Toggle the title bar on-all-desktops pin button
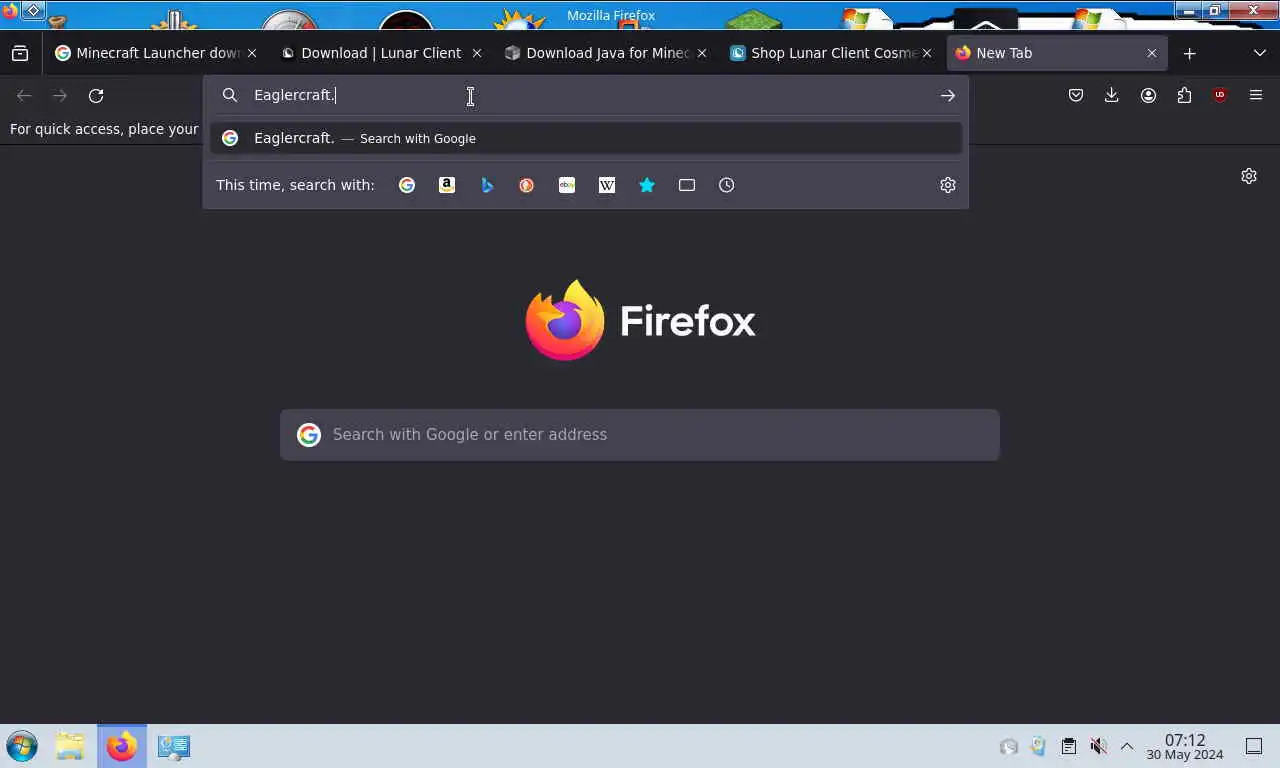The height and width of the screenshot is (768, 1280). pyautogui.click(x=33, y=11)
